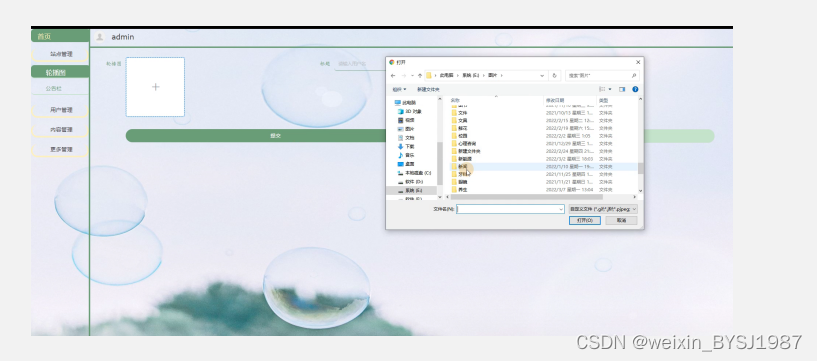
Task: Click the back arrow in file dialog
Action: click(393, 76)
